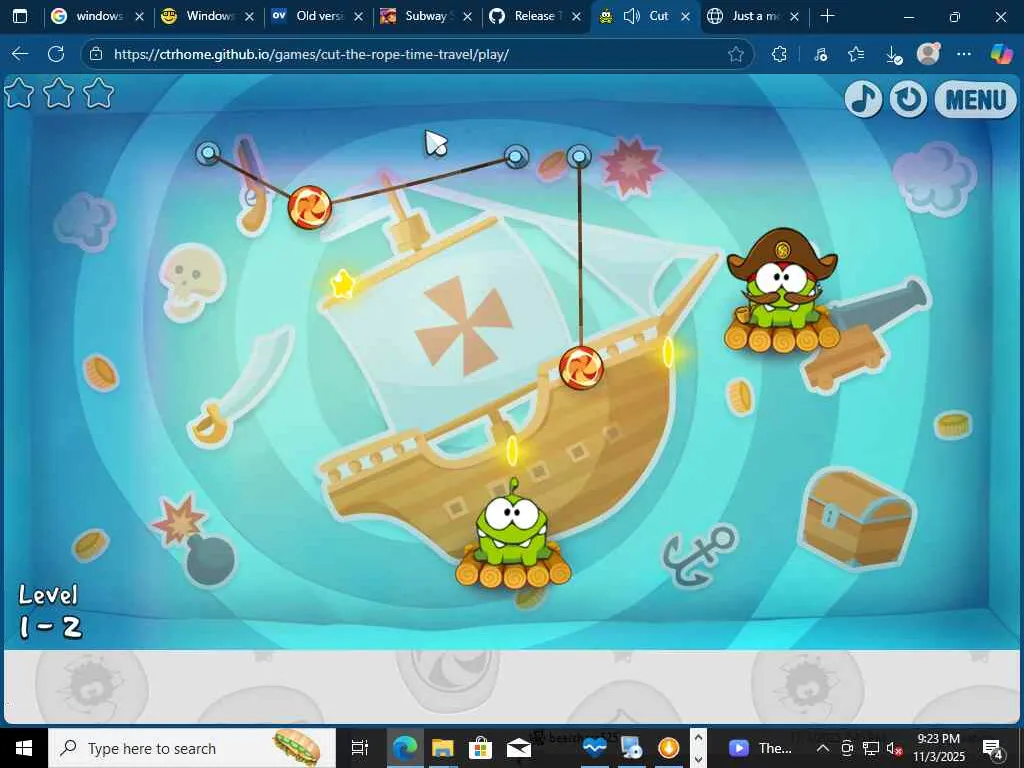This screenshot has width=1024, height=768.
Task: Open the Windows Start menu
Action: 24,748
